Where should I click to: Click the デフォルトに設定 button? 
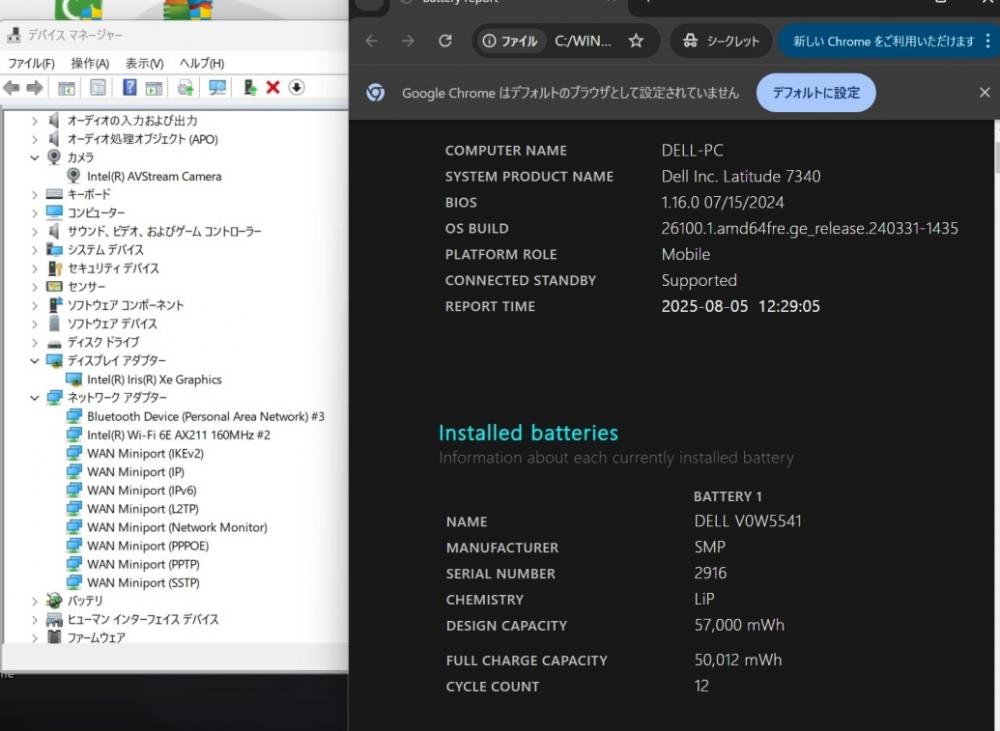click(816, 93)
